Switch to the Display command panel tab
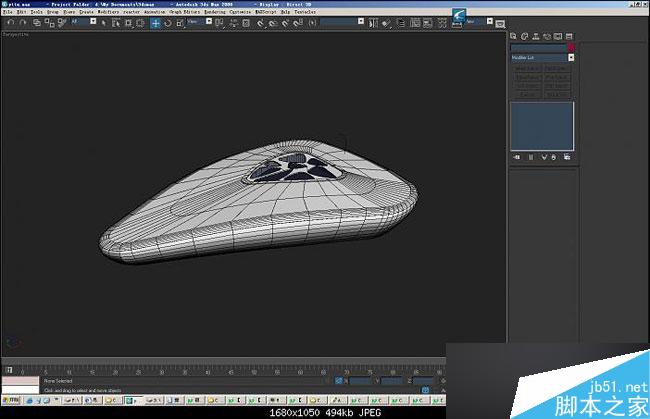 tap(560, 36)
